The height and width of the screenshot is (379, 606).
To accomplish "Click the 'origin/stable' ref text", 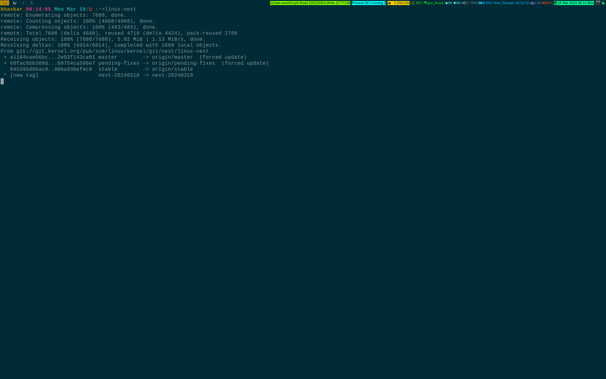I will point(172,69).
